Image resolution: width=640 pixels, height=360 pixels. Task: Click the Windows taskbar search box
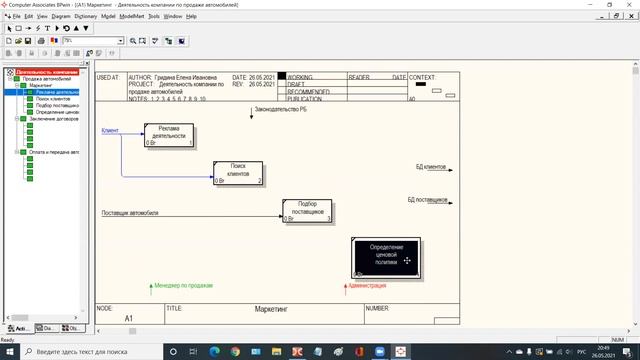click(91, 351)
